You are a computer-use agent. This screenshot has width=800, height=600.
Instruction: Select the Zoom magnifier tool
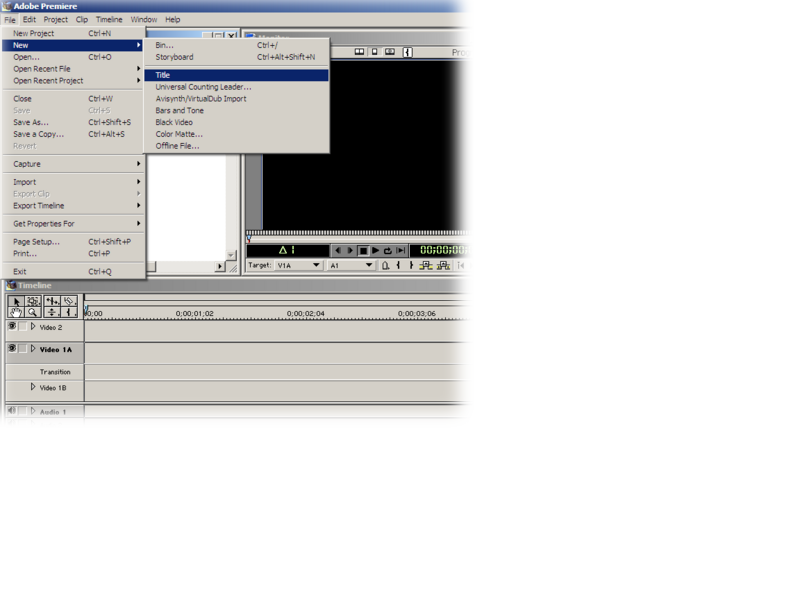[33, 313]
